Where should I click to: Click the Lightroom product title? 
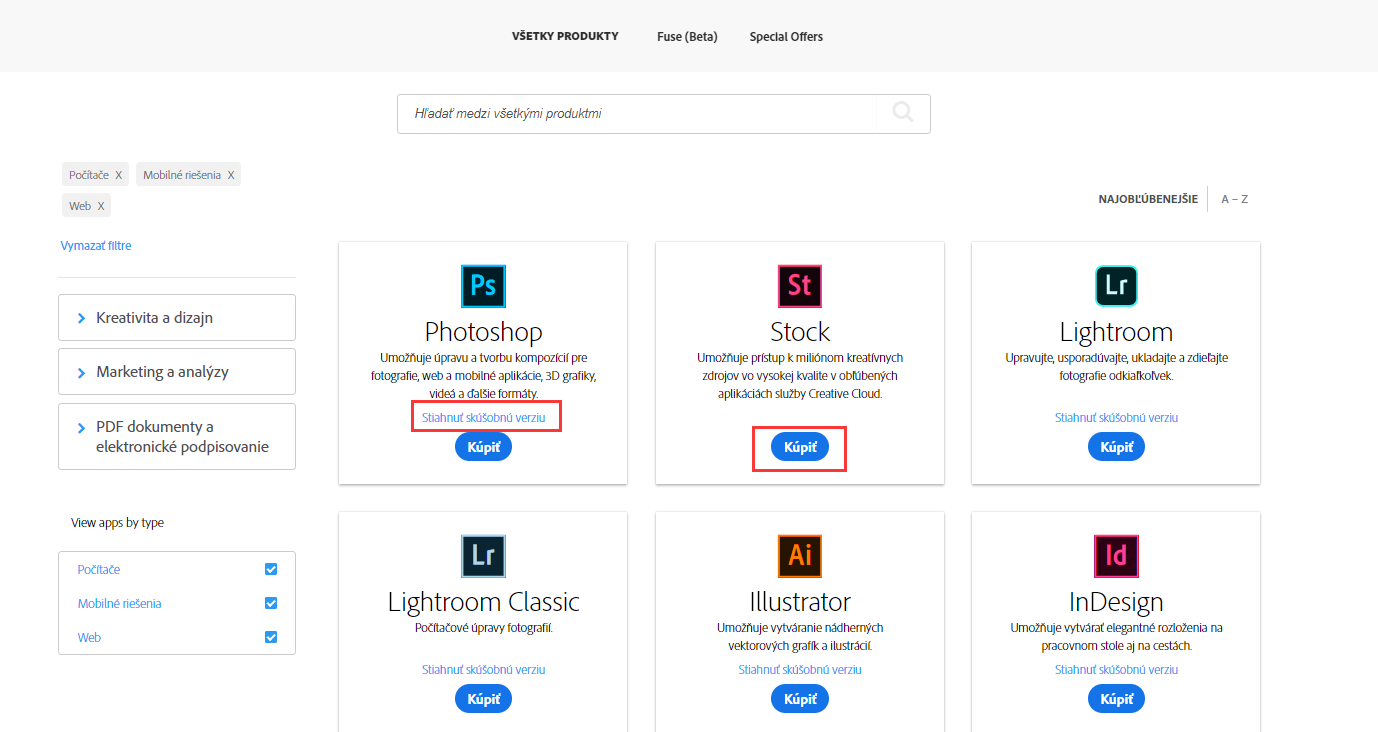pyautogui.click(x=1116, y=331)
